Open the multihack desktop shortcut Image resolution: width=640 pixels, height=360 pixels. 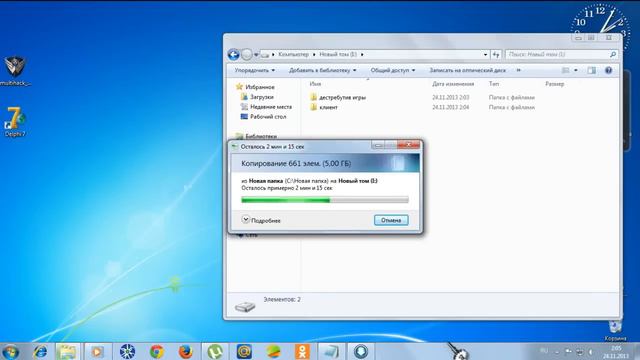pyautogui.click(x=15, y=71)
